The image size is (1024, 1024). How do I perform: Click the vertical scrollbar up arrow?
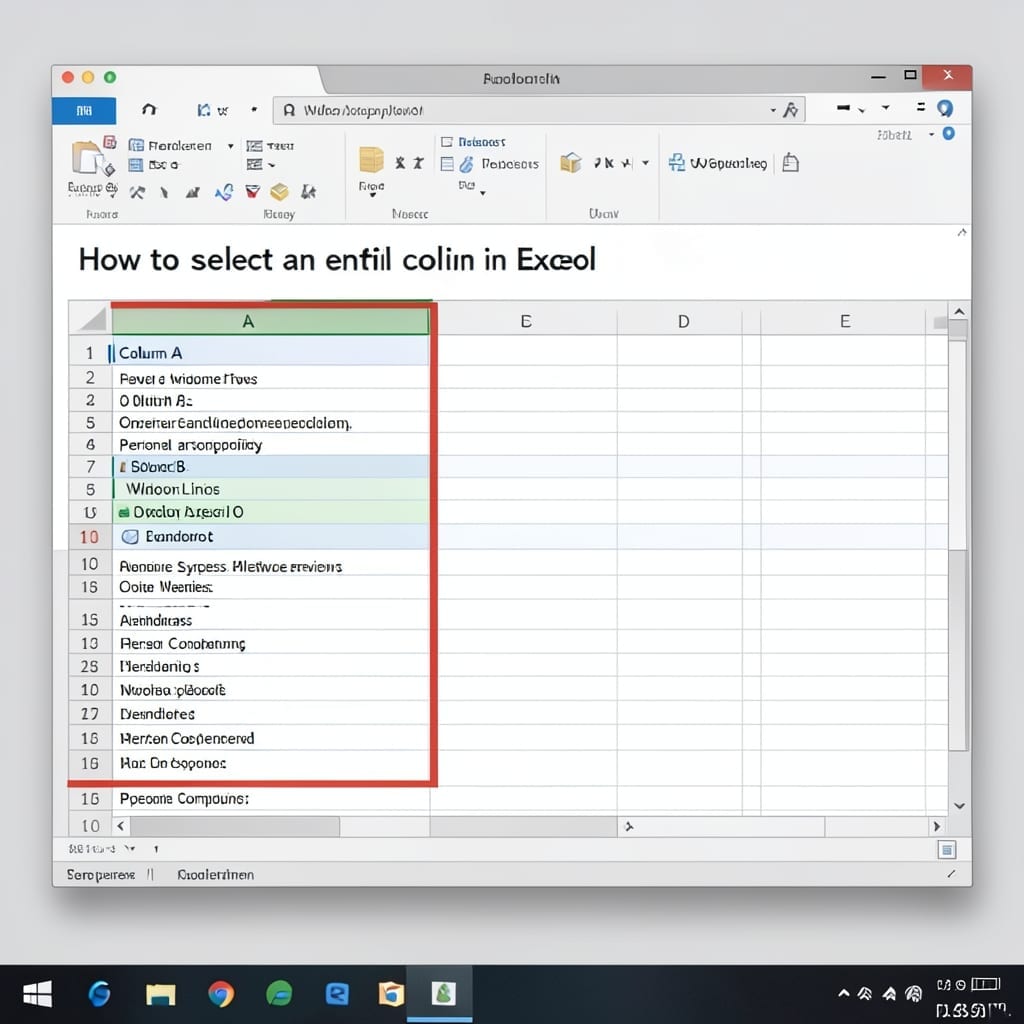[x=959, y=312]
